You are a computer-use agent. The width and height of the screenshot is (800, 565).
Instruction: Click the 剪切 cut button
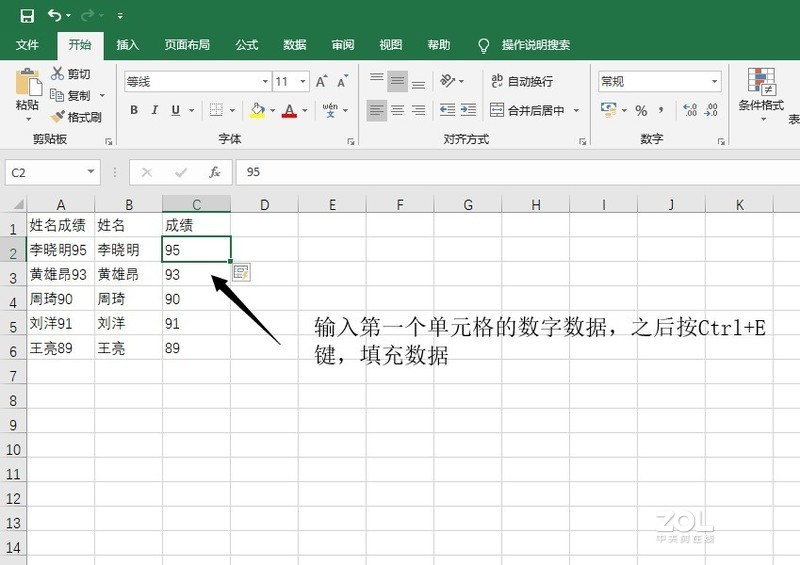[71, 74]
